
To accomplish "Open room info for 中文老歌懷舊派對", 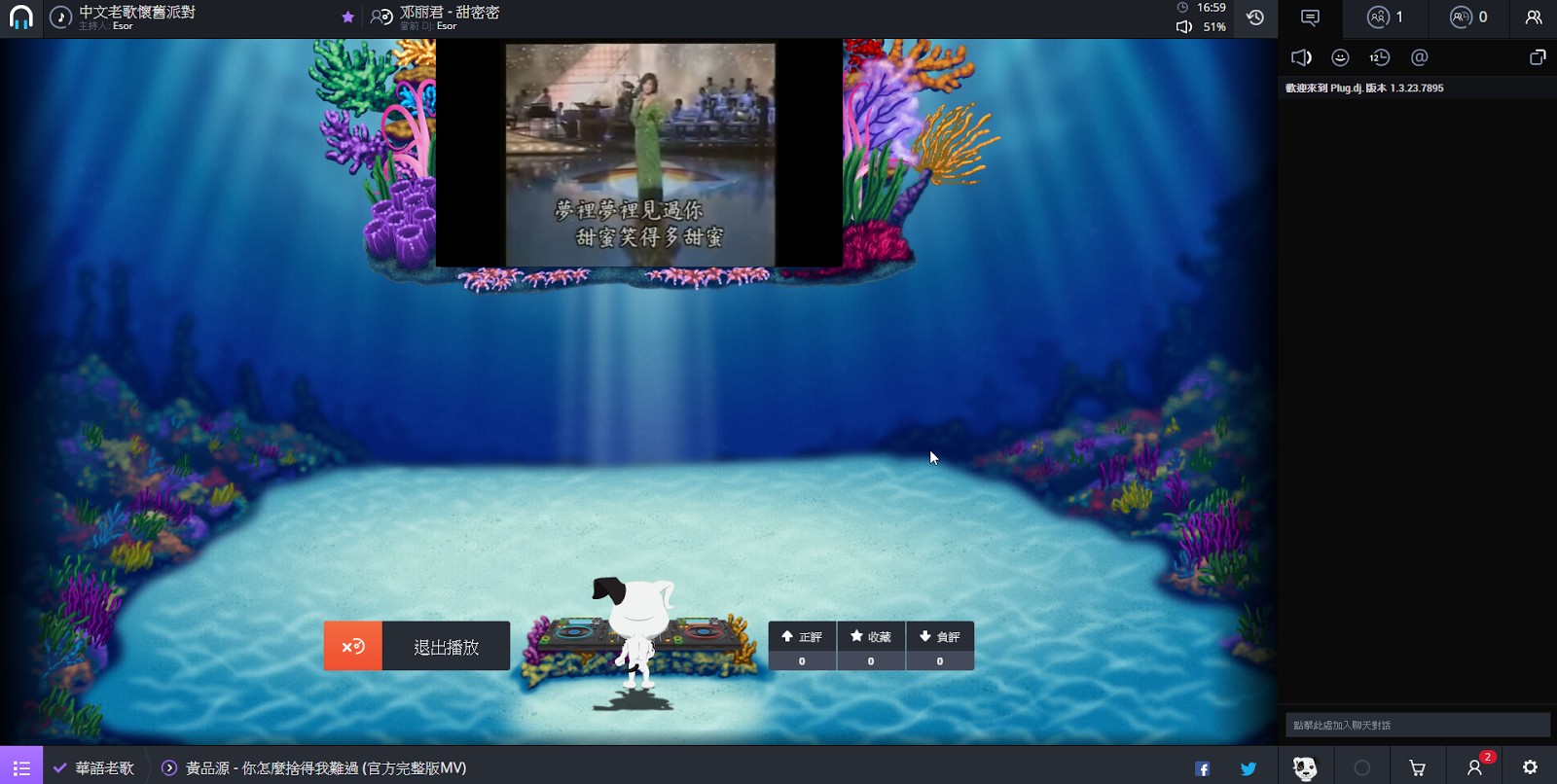I will [136, 13].
